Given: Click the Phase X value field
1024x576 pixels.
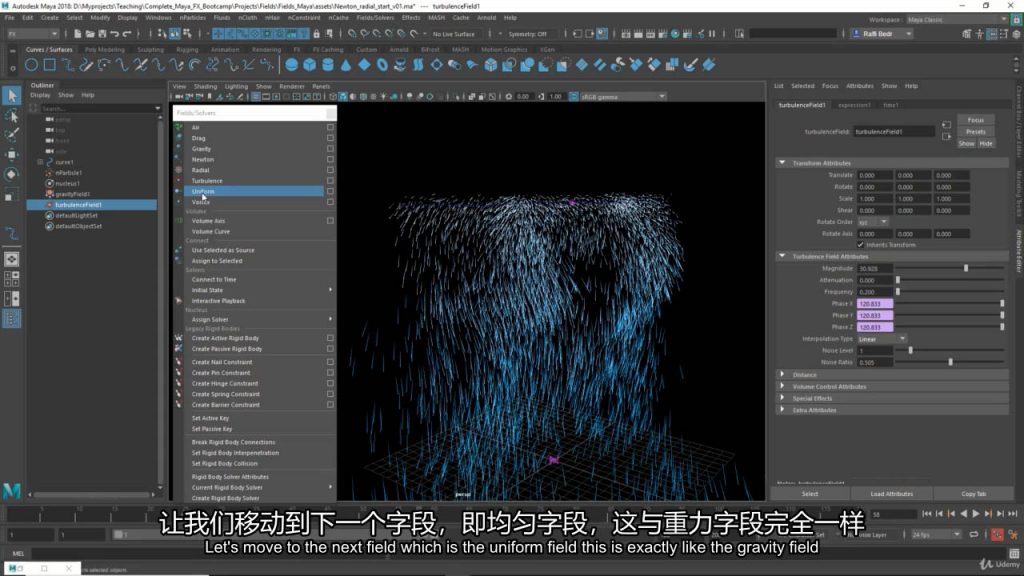Looking at the screenshot, I should (874, 304).
